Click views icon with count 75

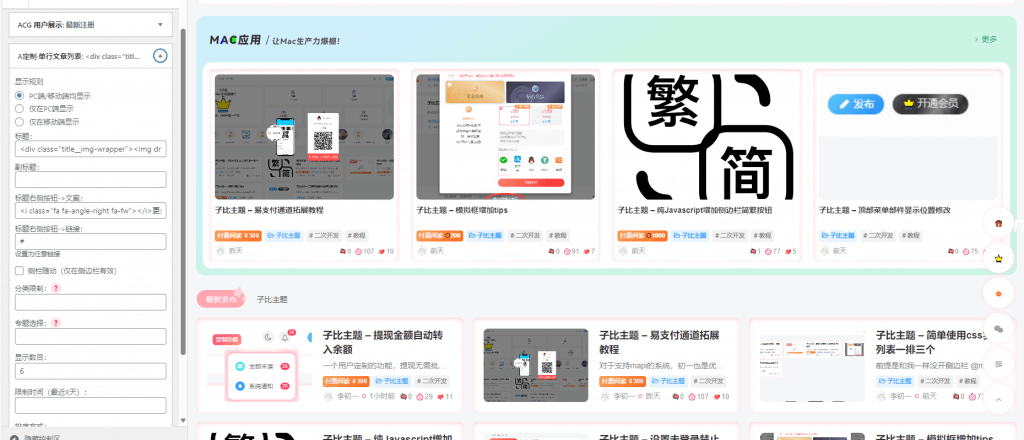click(x=969, y=251)
